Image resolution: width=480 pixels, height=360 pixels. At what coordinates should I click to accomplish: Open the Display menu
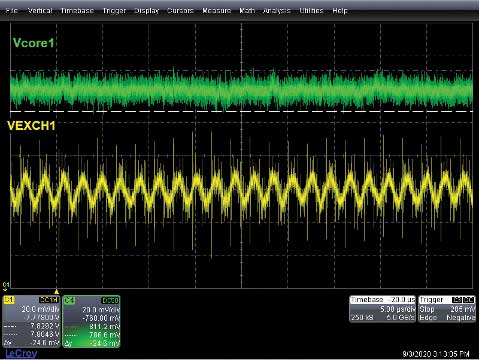point(147,11)
